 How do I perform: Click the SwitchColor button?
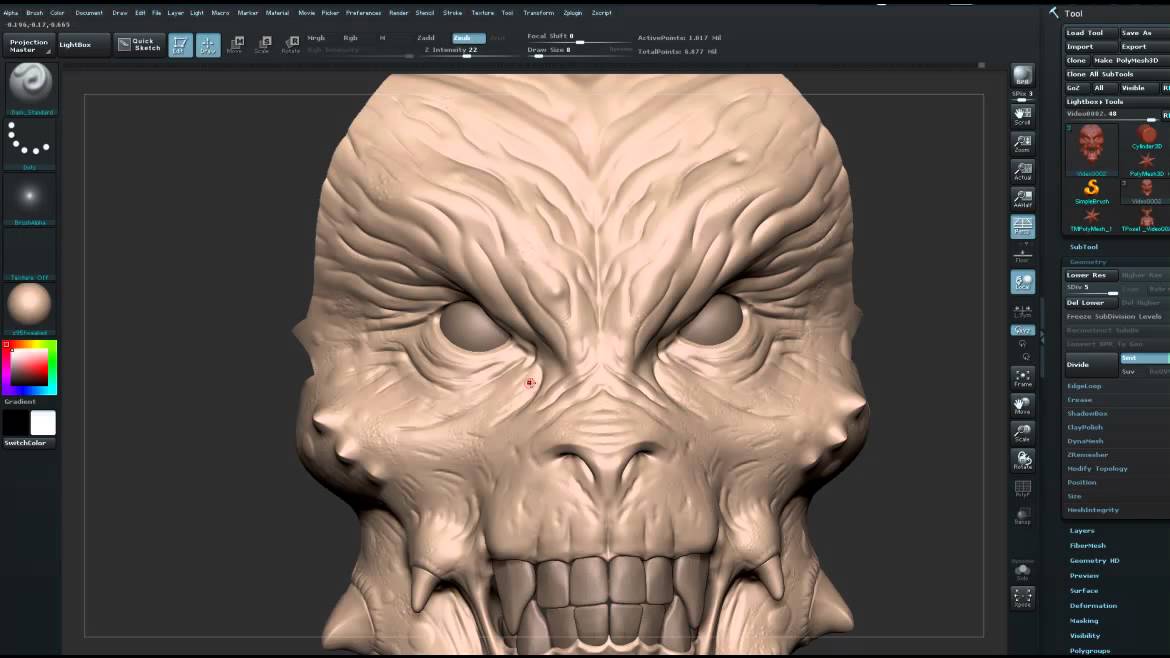point(29,443)
